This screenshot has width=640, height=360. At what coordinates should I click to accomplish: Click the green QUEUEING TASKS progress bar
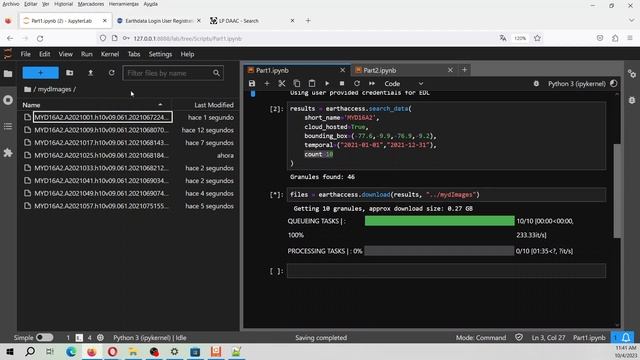pyautogui.click(x=440, y=221)
